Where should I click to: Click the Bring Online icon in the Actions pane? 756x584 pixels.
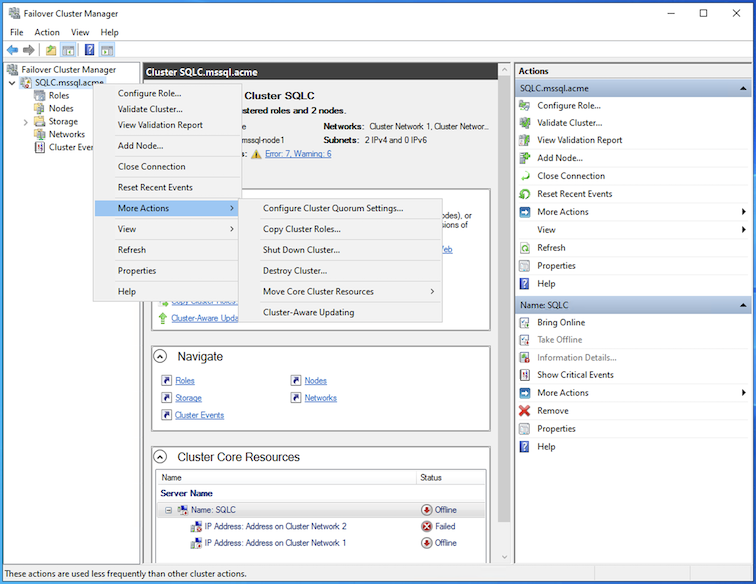click(525, 323)
